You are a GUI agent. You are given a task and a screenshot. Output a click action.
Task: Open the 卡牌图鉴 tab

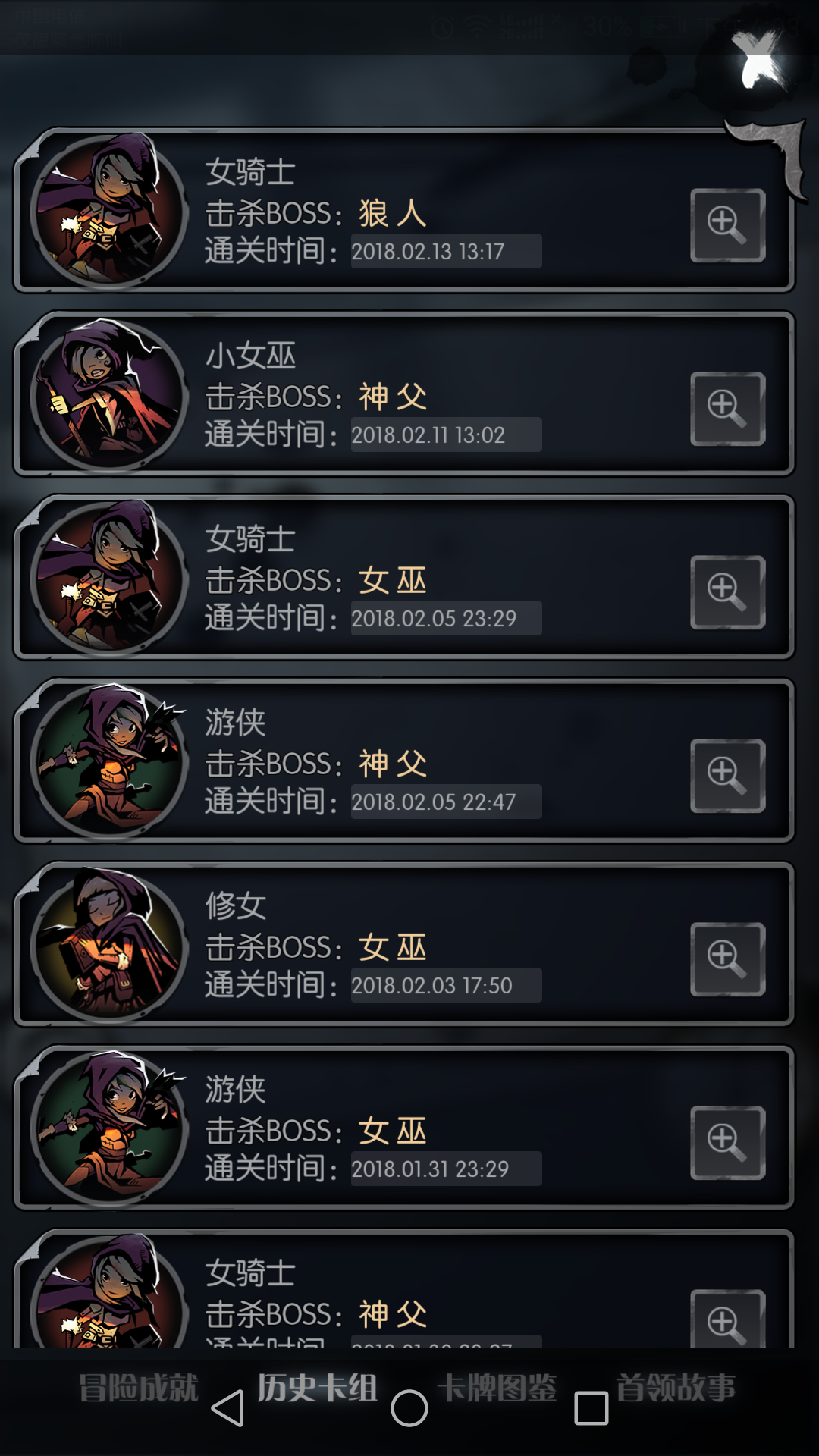497,1388
